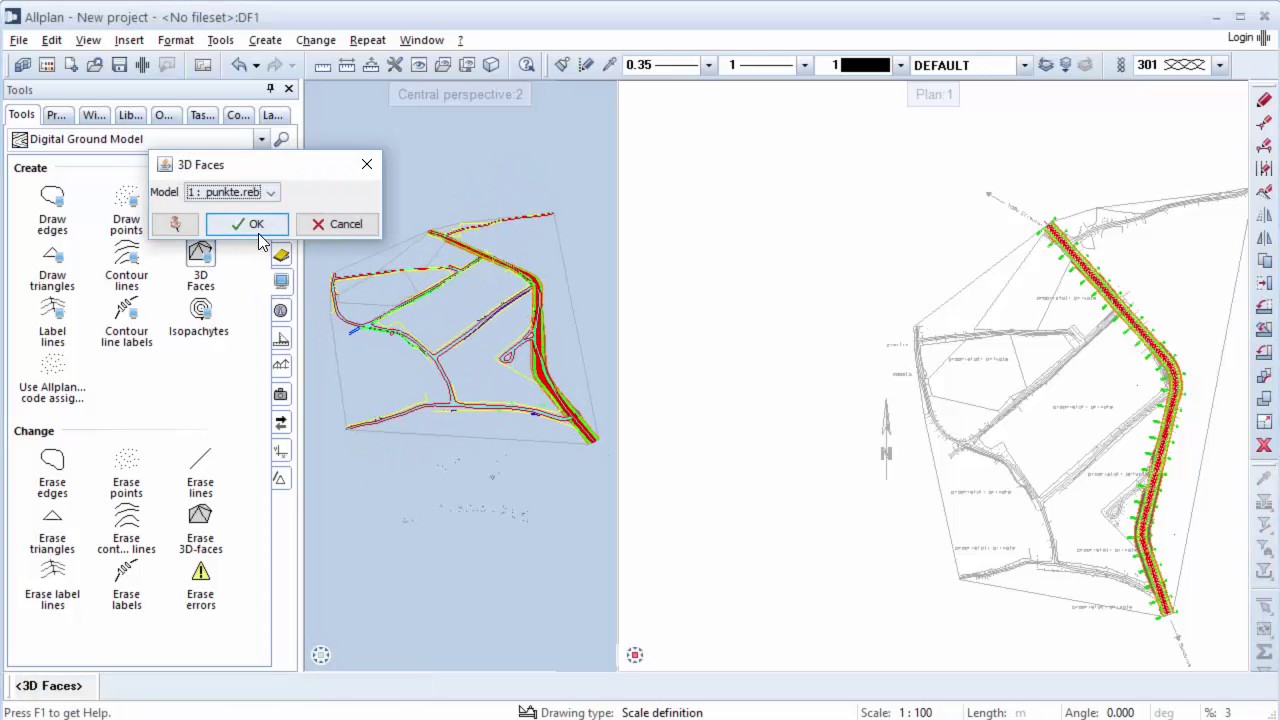Open the Undo history dropdown arrow
Screen dimensions: 1280x720
point(256,65)
